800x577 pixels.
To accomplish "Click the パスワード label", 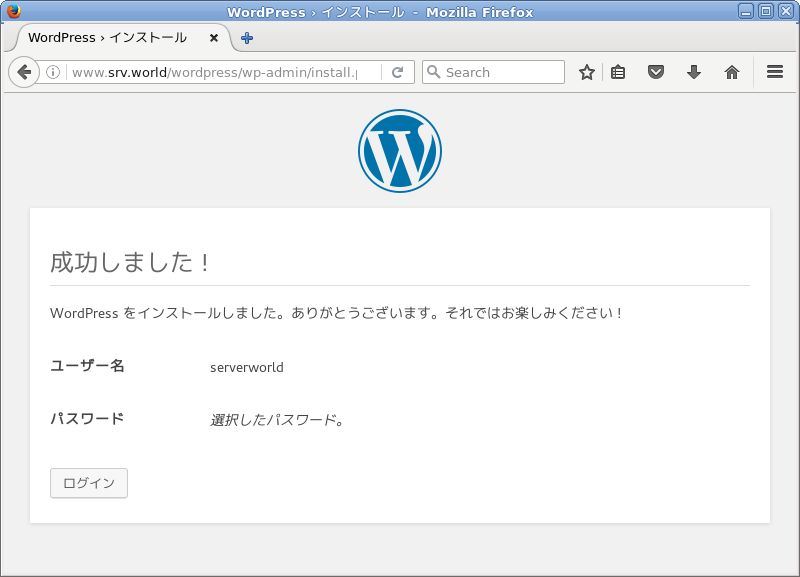I will (x=87, y=419).
